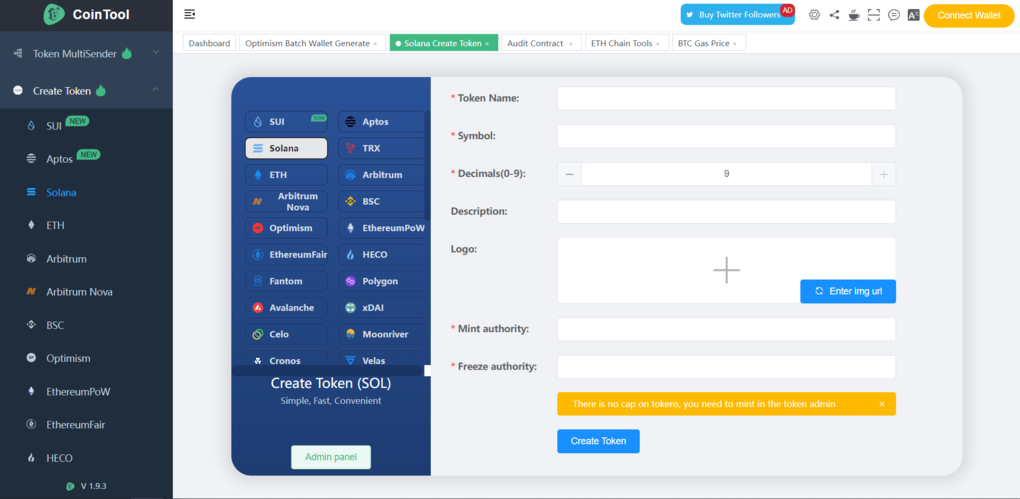Select BSC in the sidebar

(86, 325)
